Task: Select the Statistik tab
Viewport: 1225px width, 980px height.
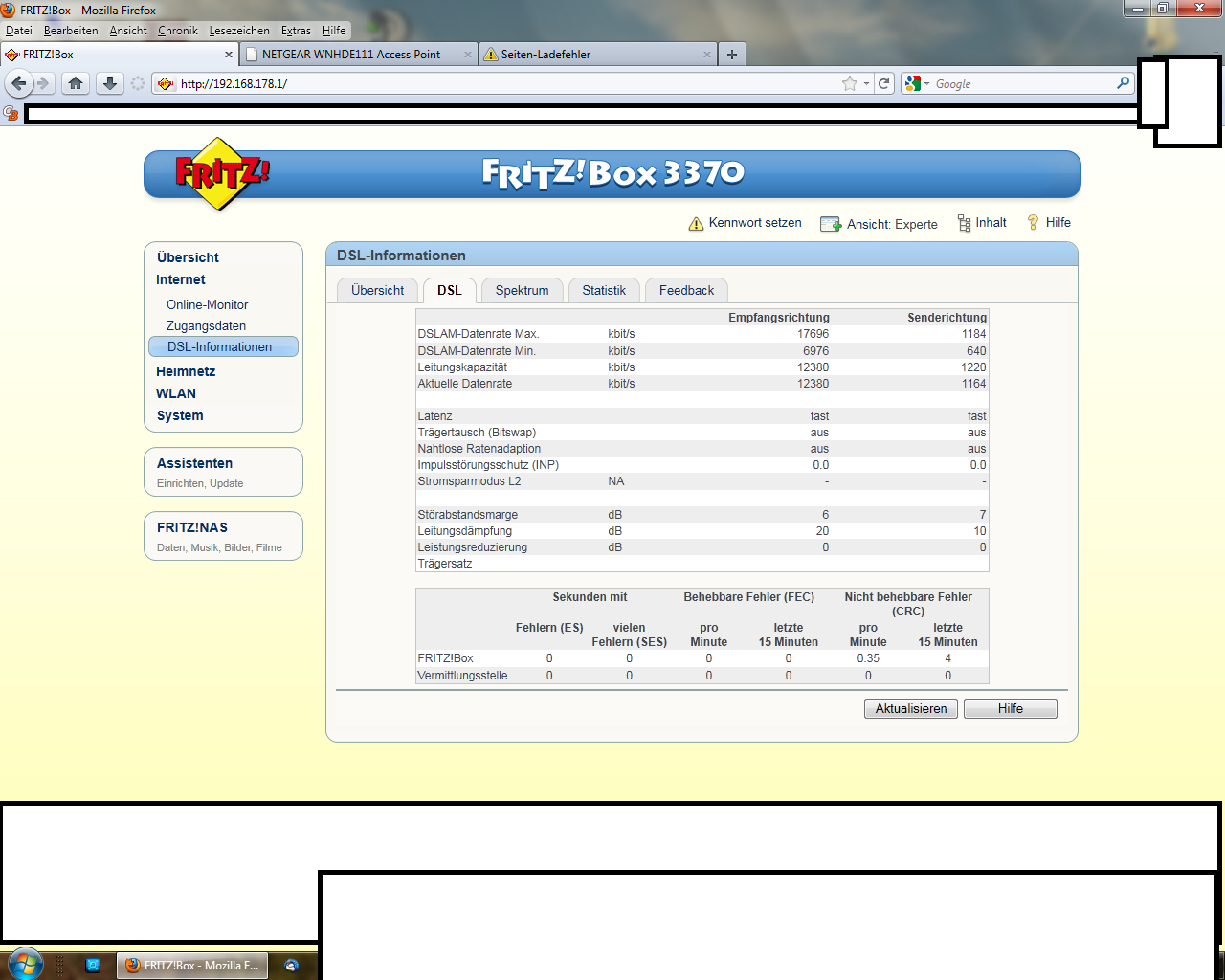Action: click(x=604, y=290)
